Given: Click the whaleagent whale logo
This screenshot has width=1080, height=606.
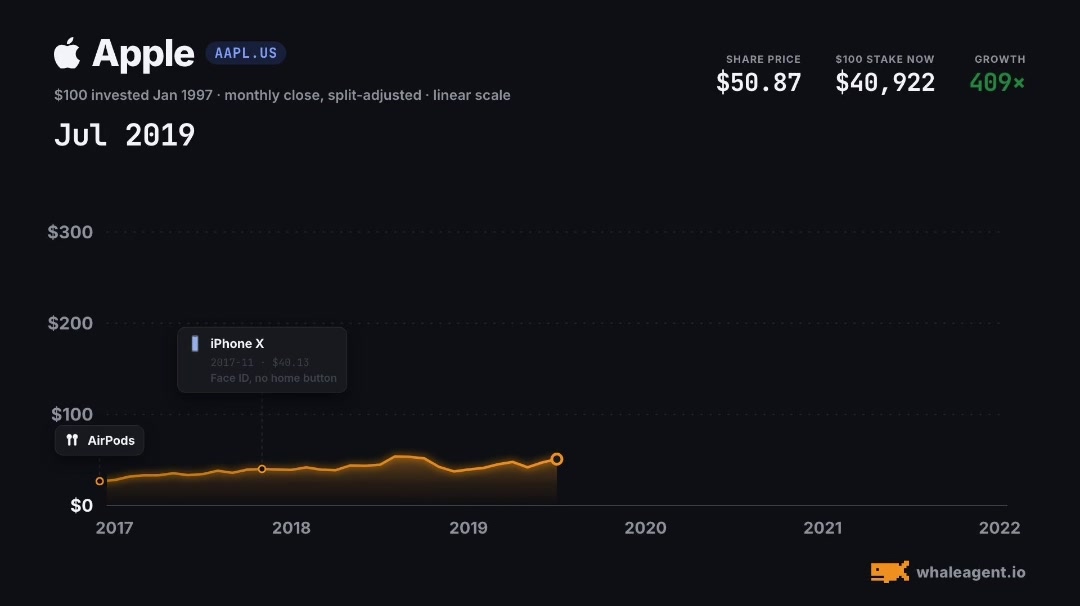Looking at the screenshot, I should pyautogui.click(x=889, y=572).
